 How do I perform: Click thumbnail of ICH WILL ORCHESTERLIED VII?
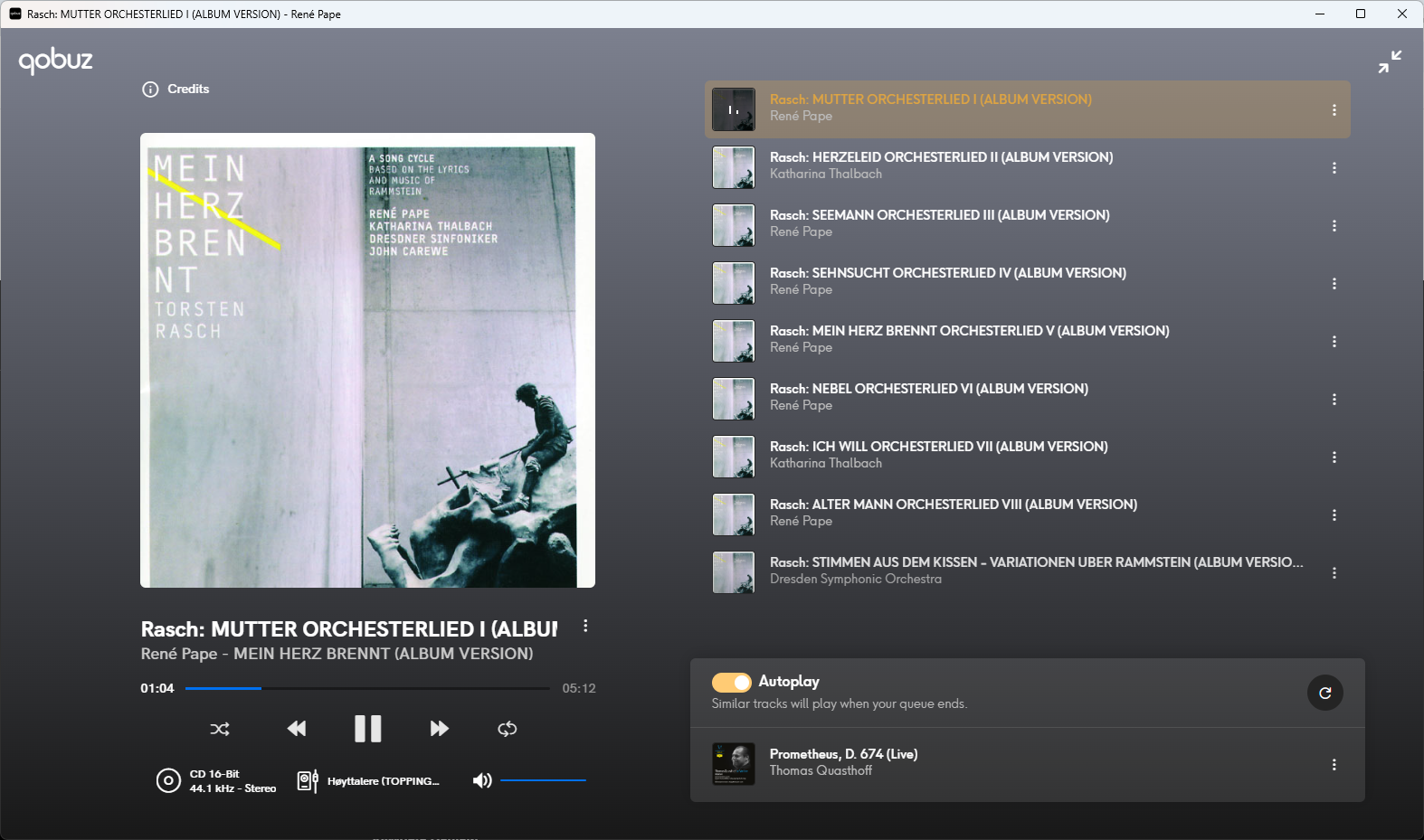click(734, 457)
